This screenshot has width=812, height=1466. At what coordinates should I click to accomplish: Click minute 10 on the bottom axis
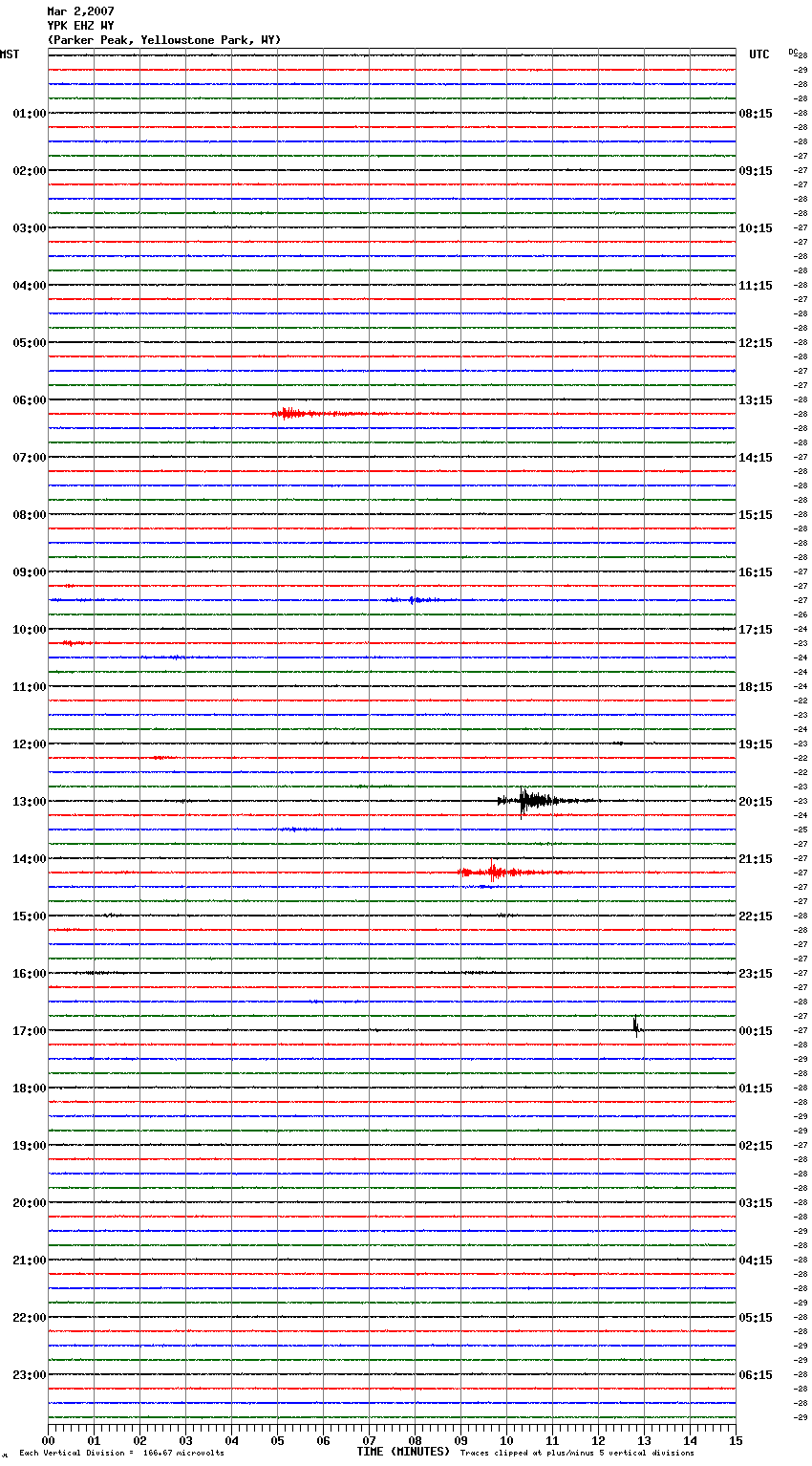pos(506,1440)
